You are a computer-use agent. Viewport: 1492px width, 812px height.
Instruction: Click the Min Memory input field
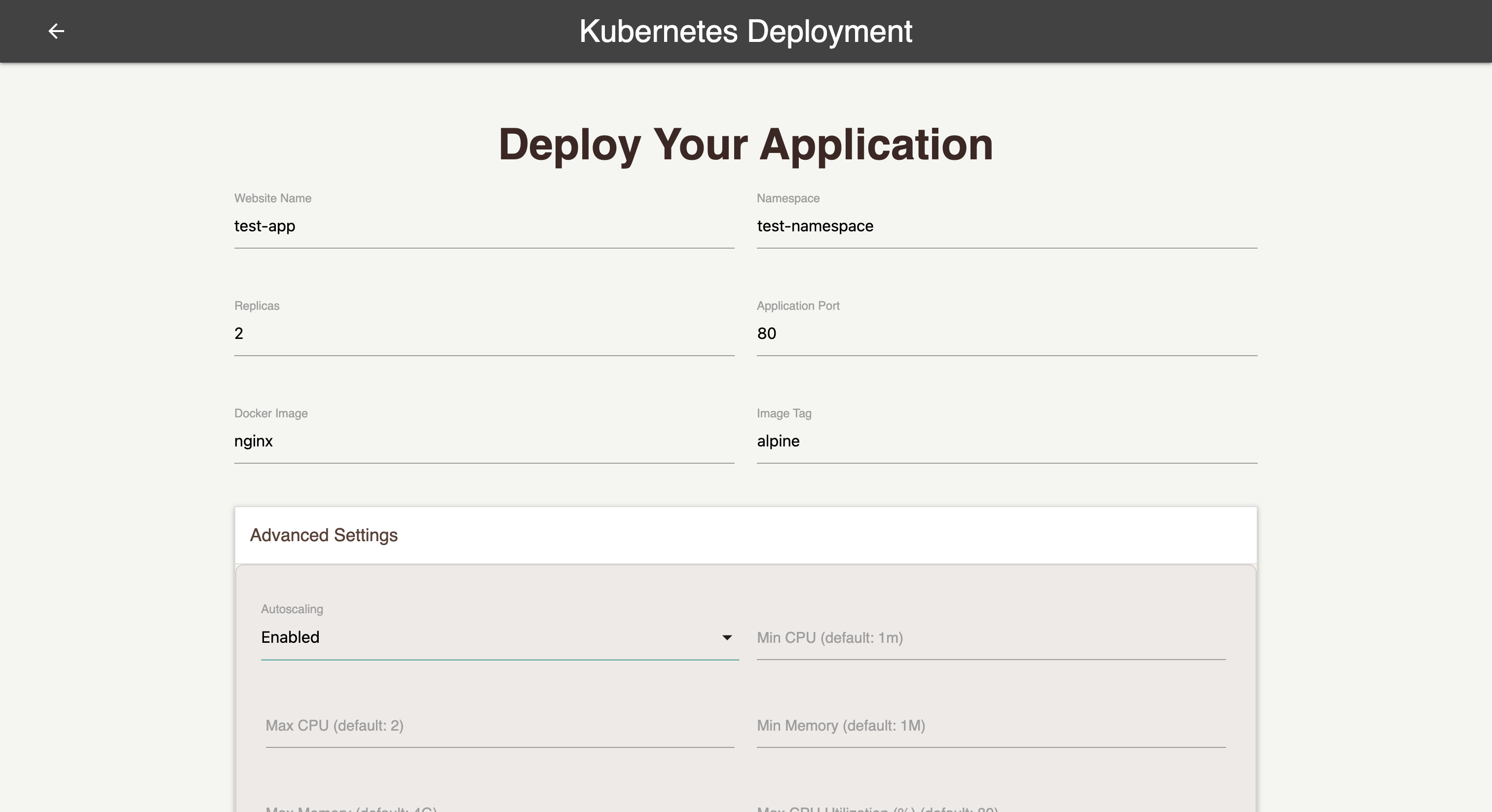pos(990,726)
